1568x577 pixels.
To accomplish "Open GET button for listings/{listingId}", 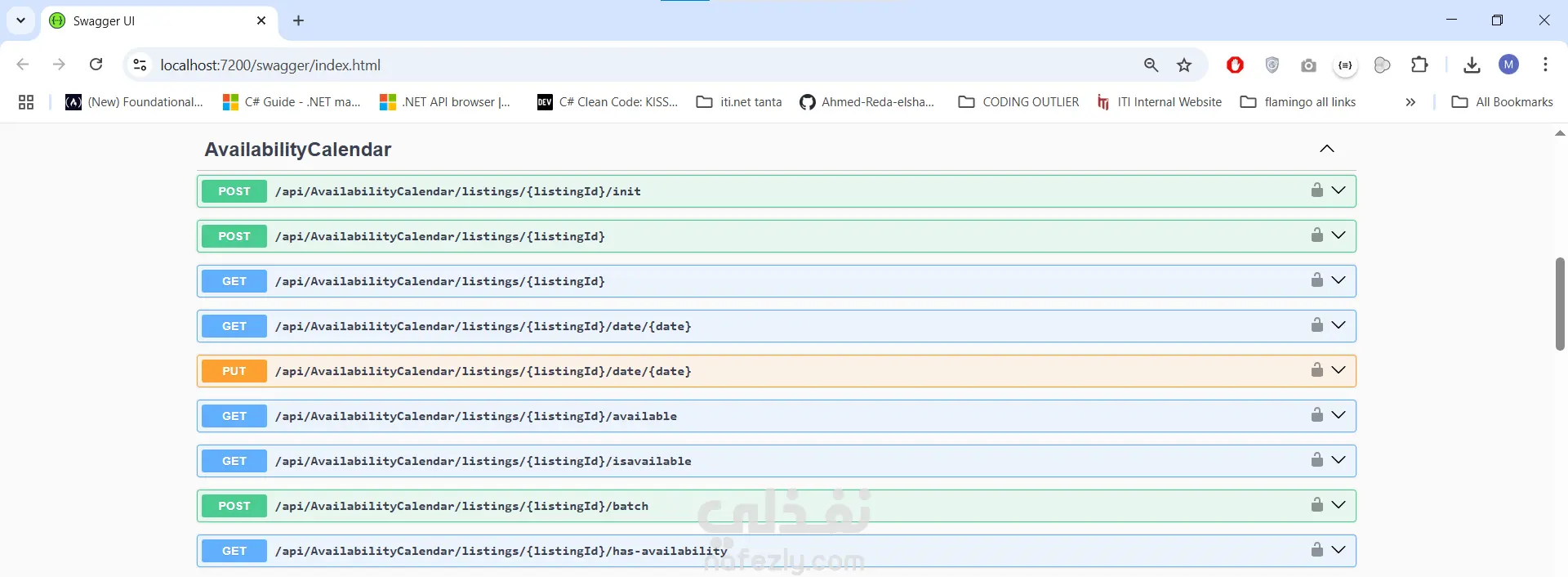I will click(x=234, y=281).
